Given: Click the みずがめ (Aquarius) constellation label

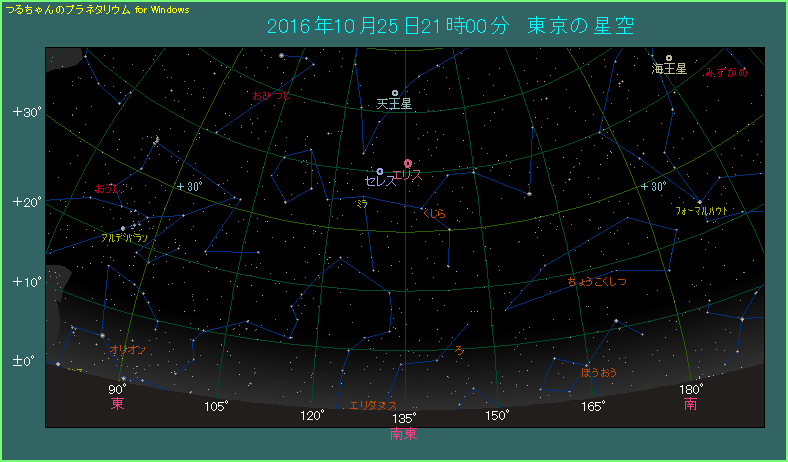Looking at the screenshot, I should click(725, 72).
